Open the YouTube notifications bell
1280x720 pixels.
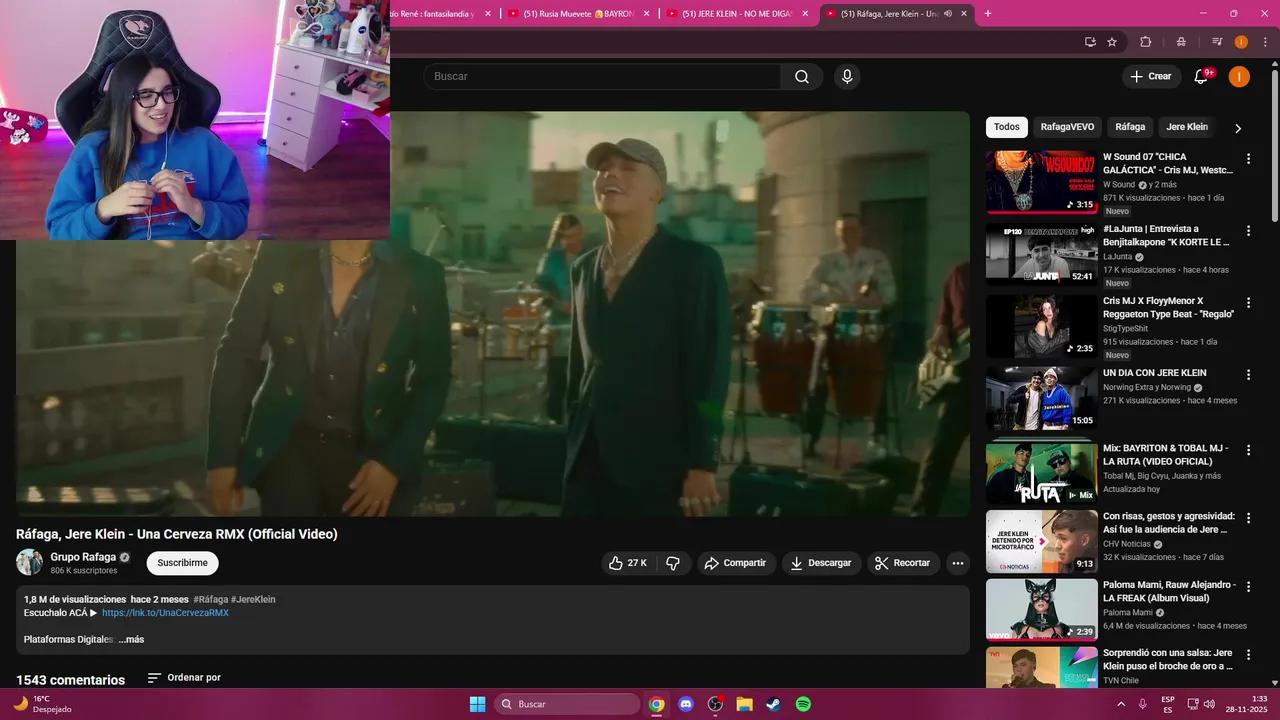pyautogui.click(x=1201, y=77)
